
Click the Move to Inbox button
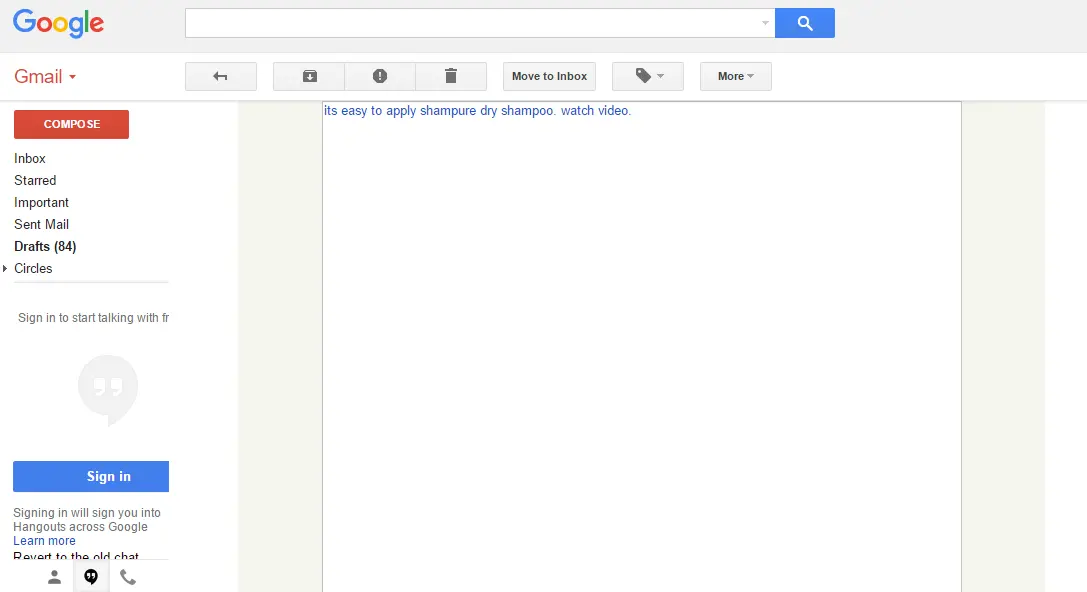[x=549, y=76]
